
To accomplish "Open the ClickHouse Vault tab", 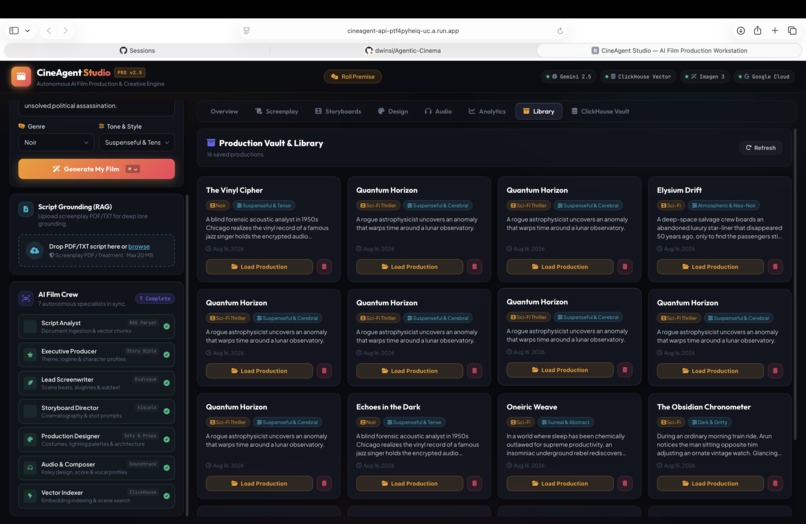I will [x=600, y=111].
